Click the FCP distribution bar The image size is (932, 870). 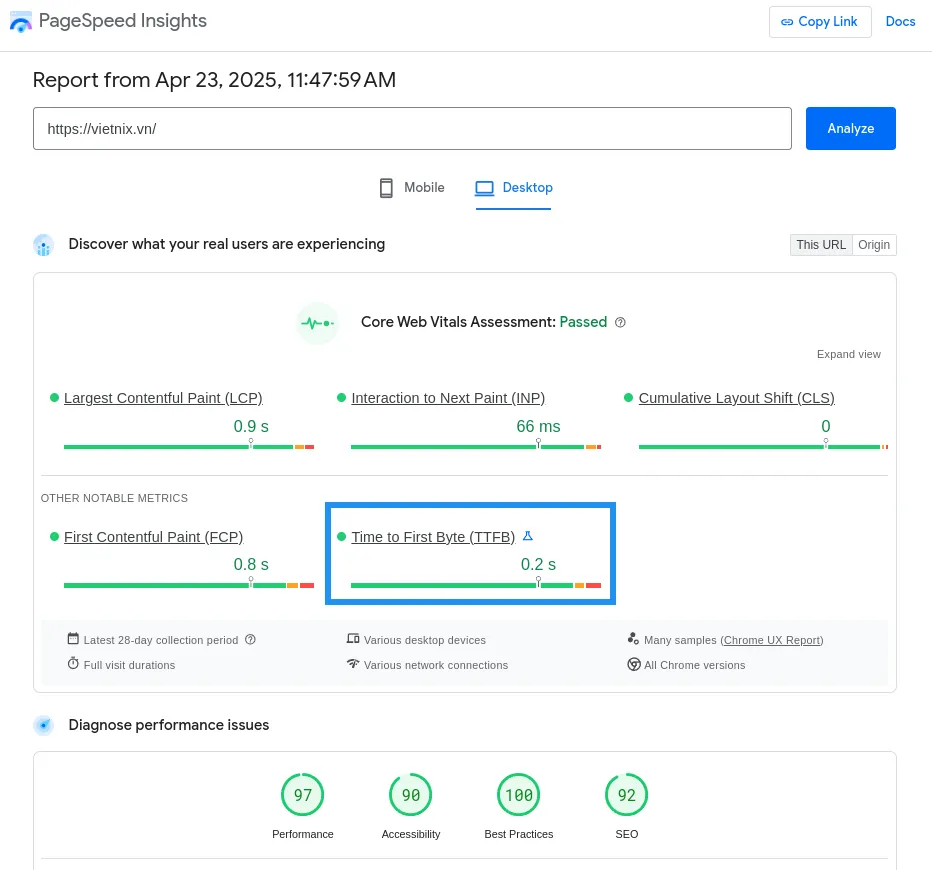coord(188,584)
